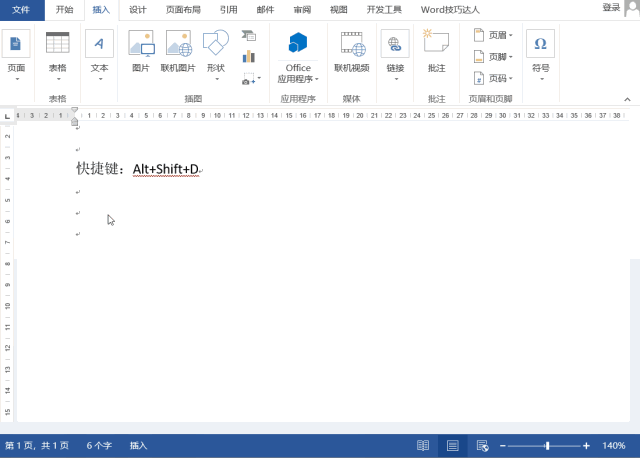The image size is (640, 458).
Task: Open Office 应用程序 apps icon
Action: tap(298, 42)
